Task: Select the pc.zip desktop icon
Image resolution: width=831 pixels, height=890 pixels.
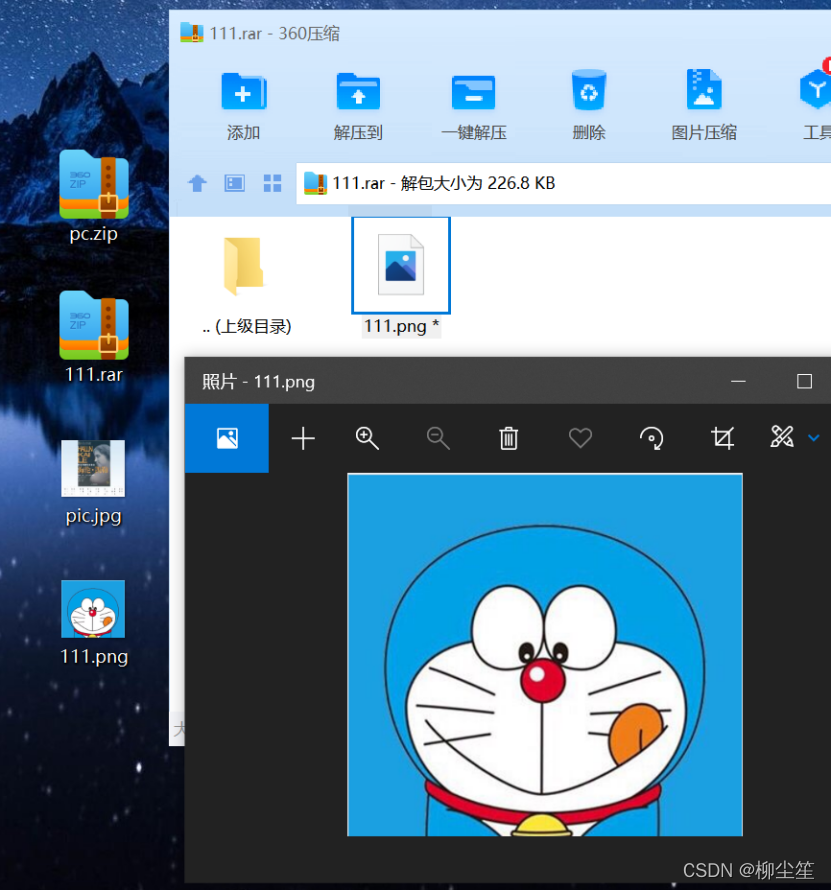Action: (94, 185)
